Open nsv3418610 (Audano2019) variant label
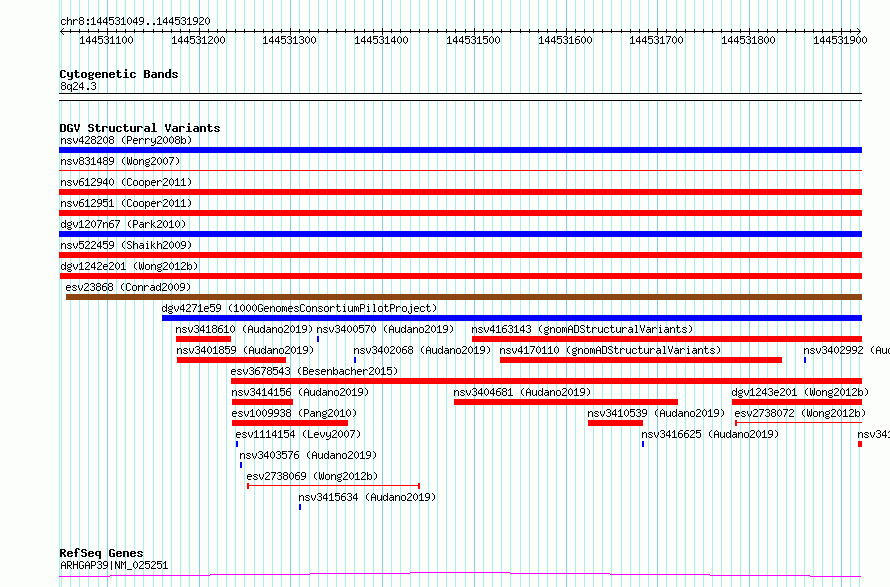 (244, 329)
